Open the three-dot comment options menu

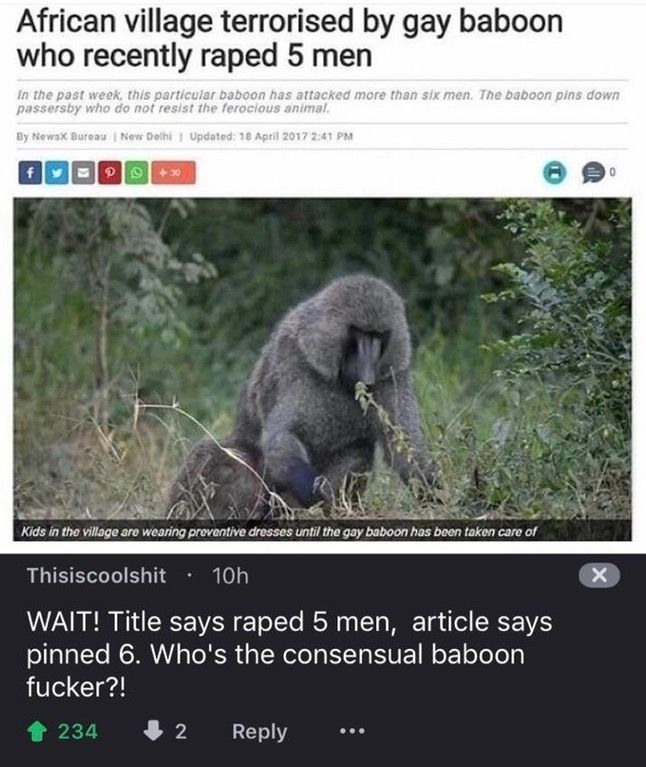(352, 732)
